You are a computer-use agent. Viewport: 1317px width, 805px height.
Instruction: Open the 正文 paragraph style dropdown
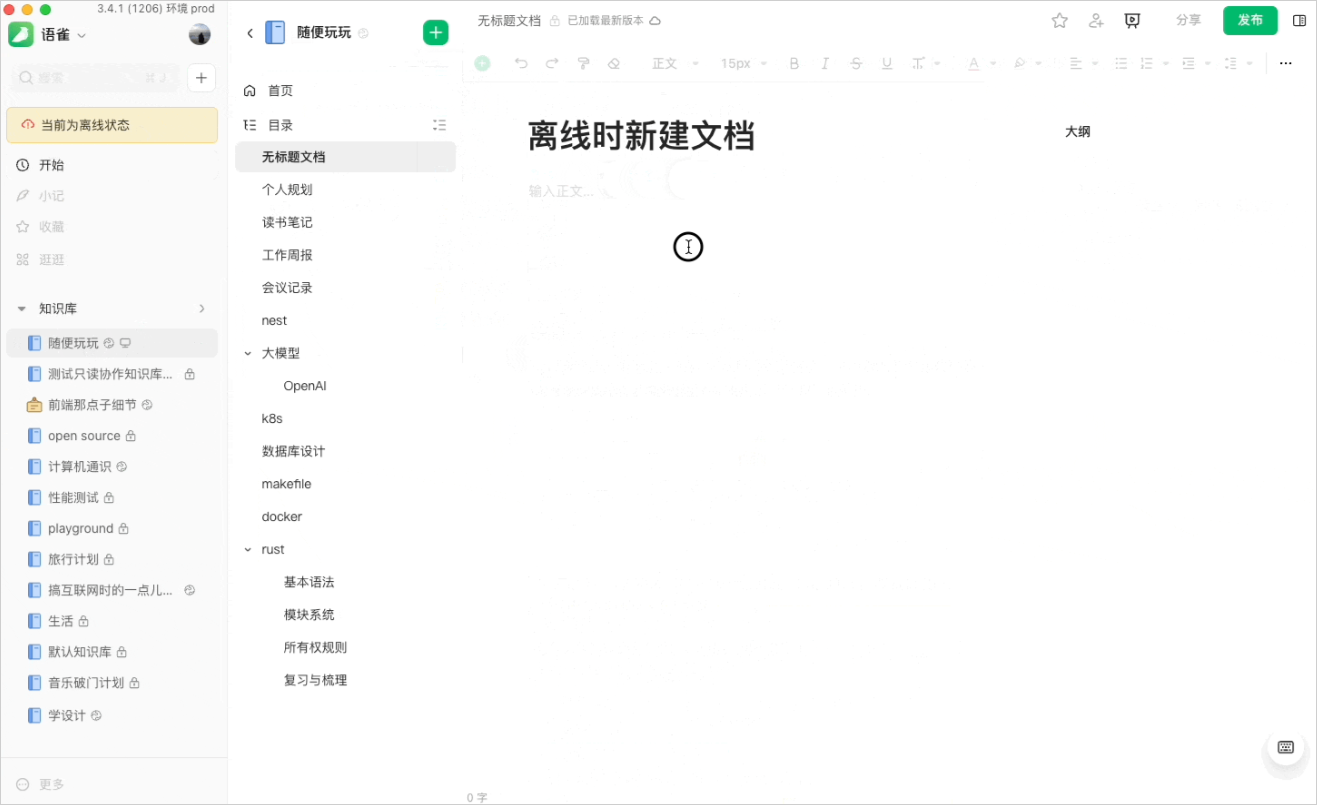(x=674, y=63)
